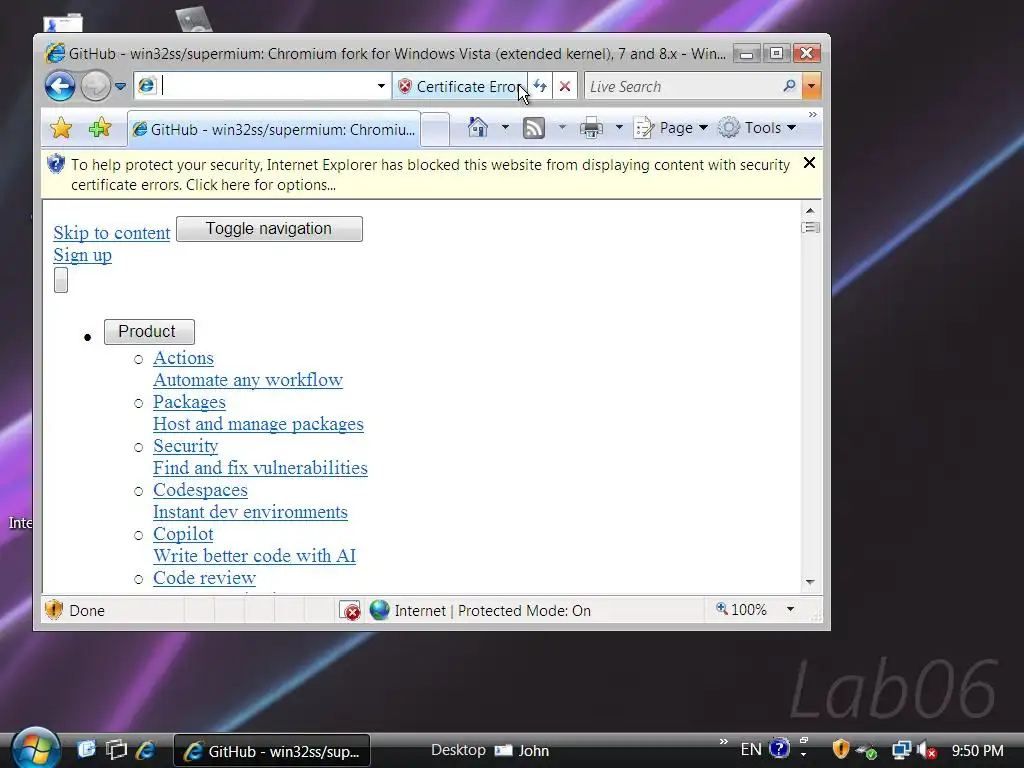This screenshot has height=768, width=1024.
Task: Expand the zoom level dropdown arrow
Action: (790, 609)
